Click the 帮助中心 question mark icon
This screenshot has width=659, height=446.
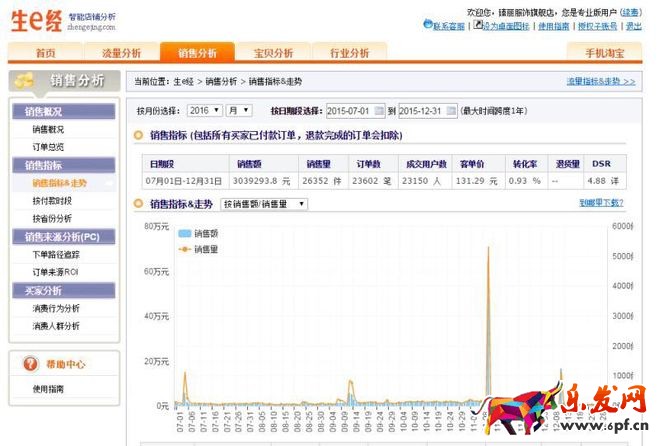click(30, 365)
